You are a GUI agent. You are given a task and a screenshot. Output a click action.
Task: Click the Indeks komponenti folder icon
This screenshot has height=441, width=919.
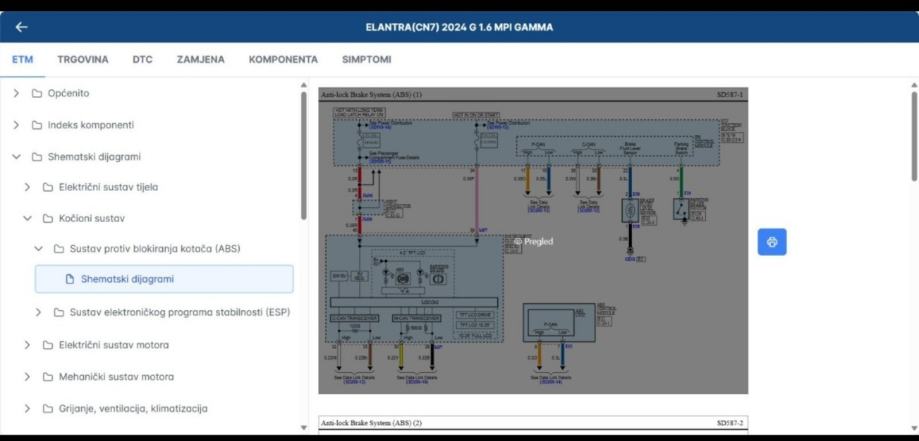(x=37, y=125)
